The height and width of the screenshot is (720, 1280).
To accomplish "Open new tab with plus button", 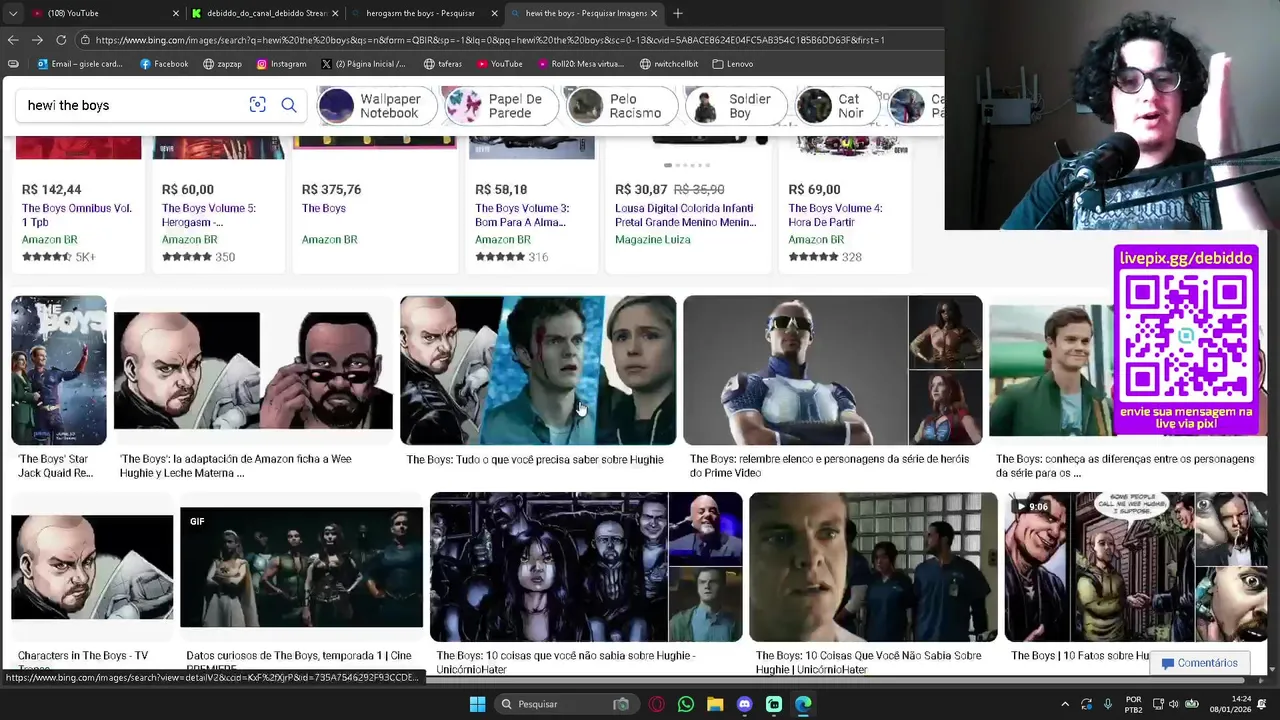I will [678, 13].
